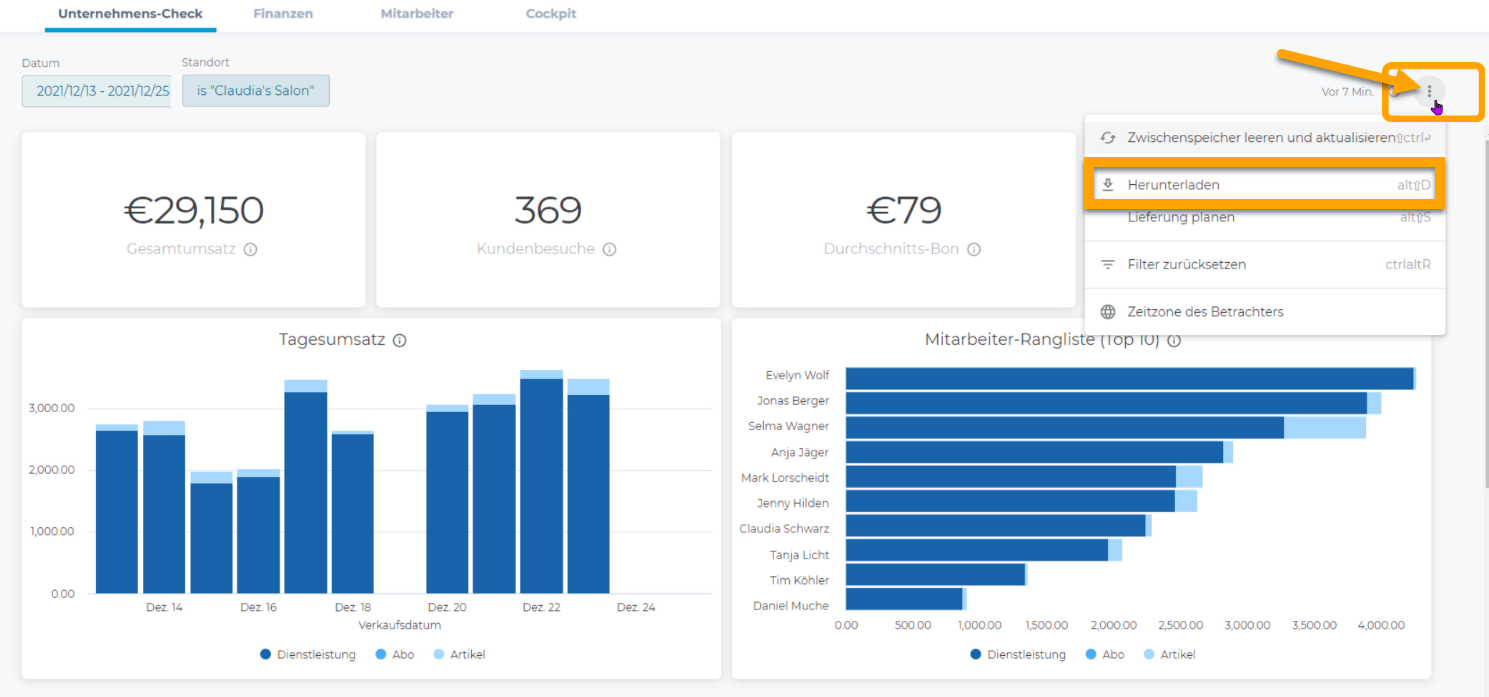
Task: Open the Tagesumsatz chart info icon
Action: pos(399,340)
